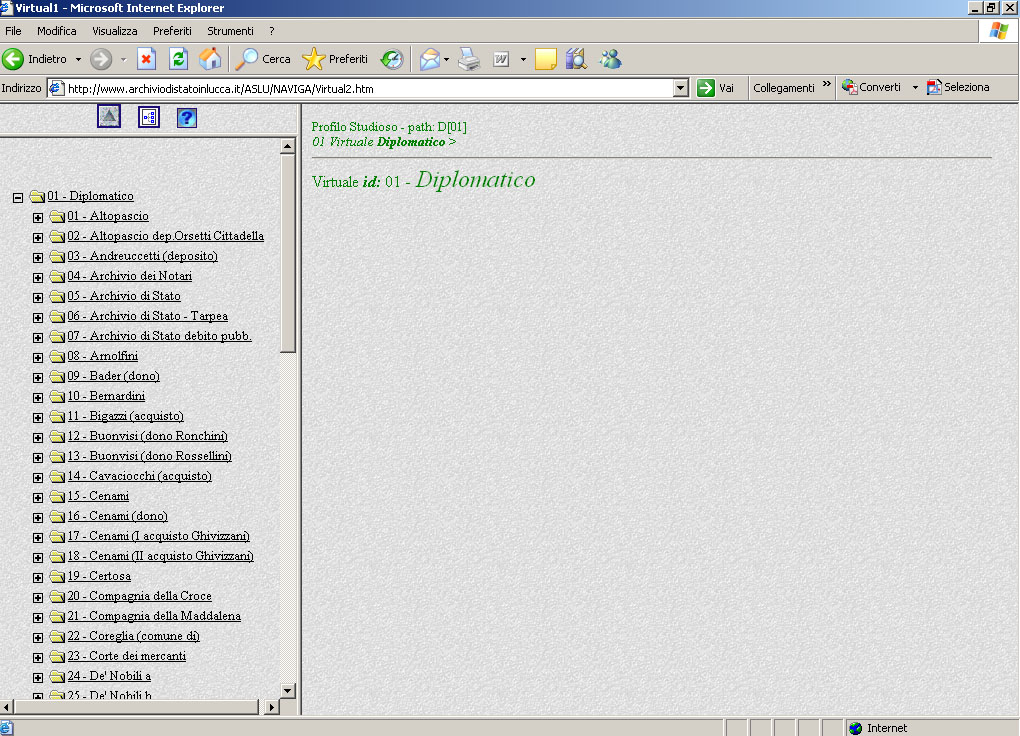Click the printer icon in toolbar
This screenshot has height=736, width=1020.
point(469,59)
